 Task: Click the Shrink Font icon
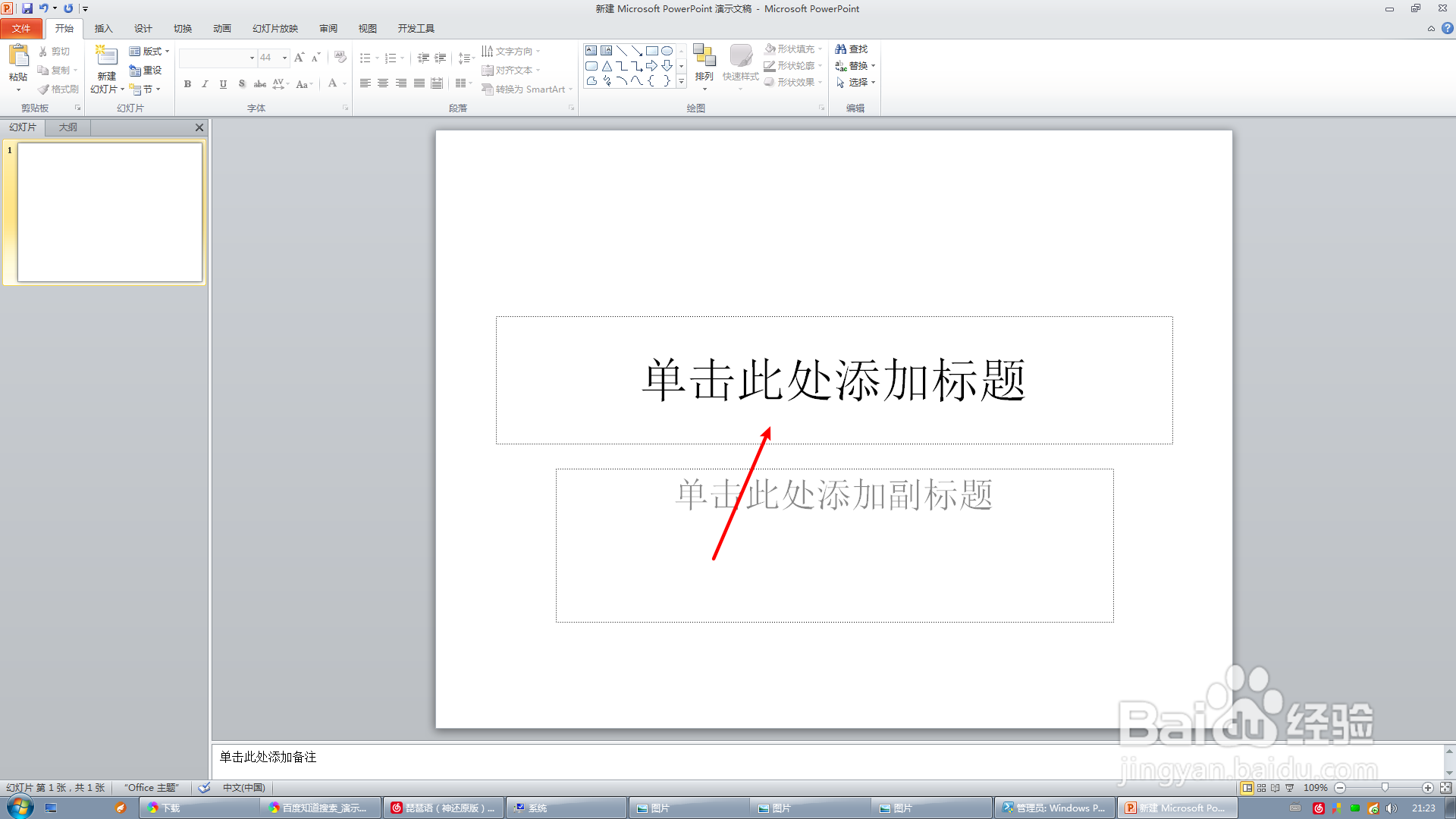click(x=316, y=58)
